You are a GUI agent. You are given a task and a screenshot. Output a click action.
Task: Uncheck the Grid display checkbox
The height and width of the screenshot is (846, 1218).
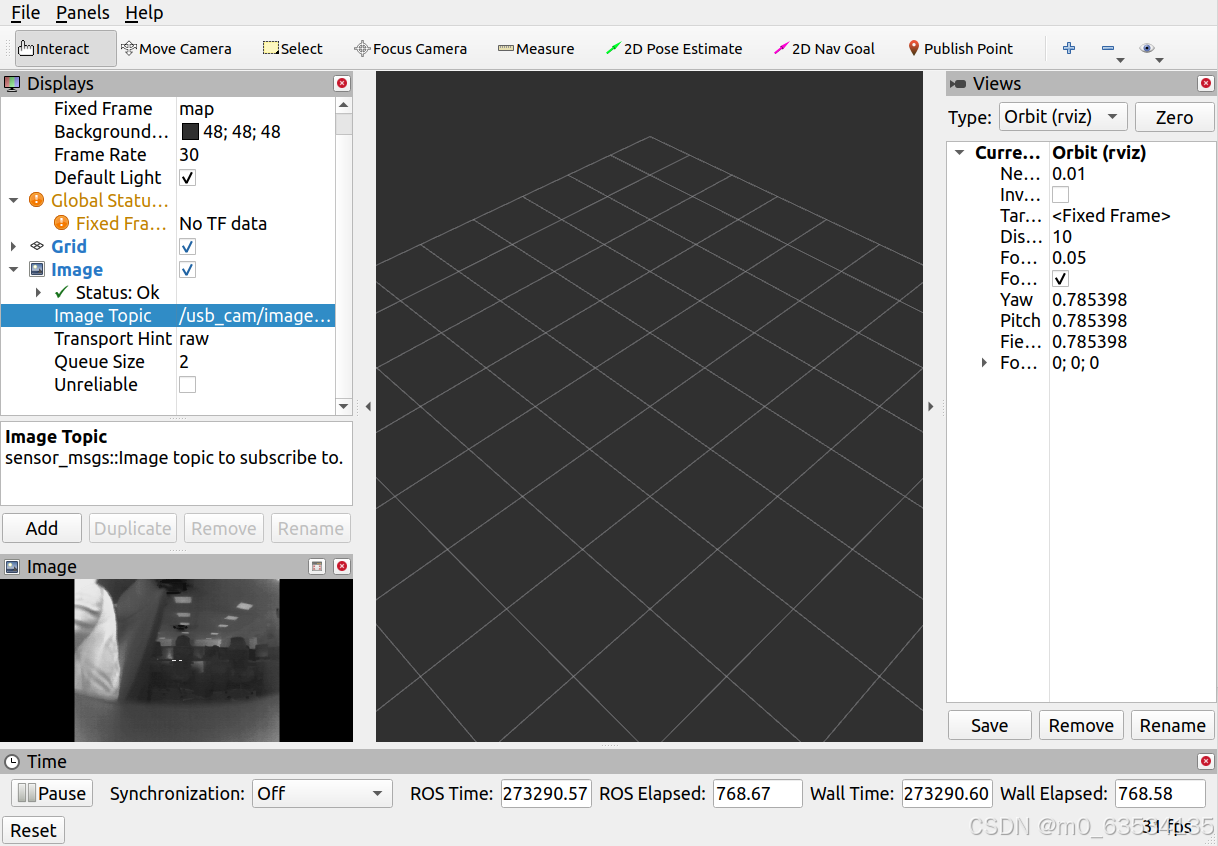click(187, 247)
